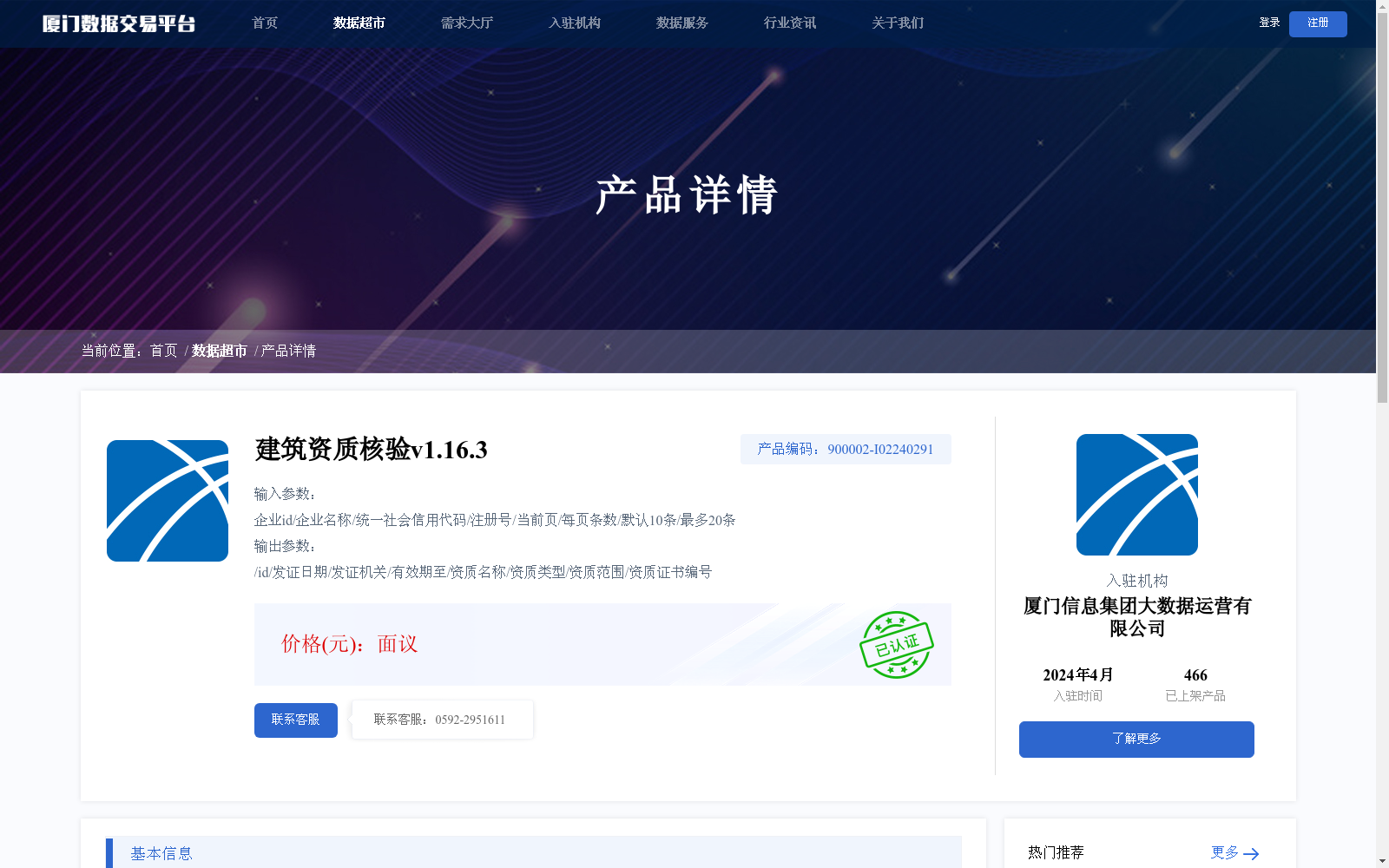Click the input parameters line starting 企业id/企业名称
This screenshot has height=868, width=1389.
point(495,520)
